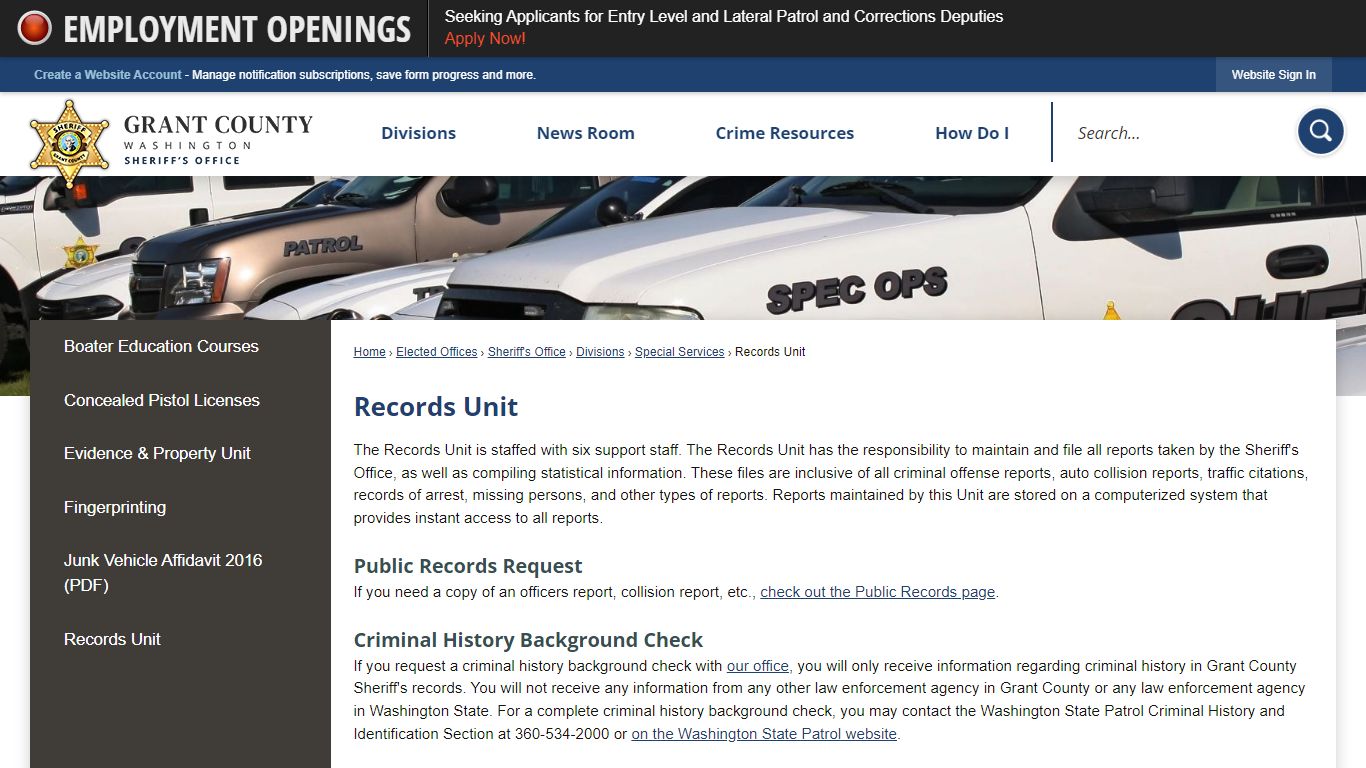Click the Apply Now! link
Image resolution: width=1366 pixels, height=768 pixels.
[485, 39]
